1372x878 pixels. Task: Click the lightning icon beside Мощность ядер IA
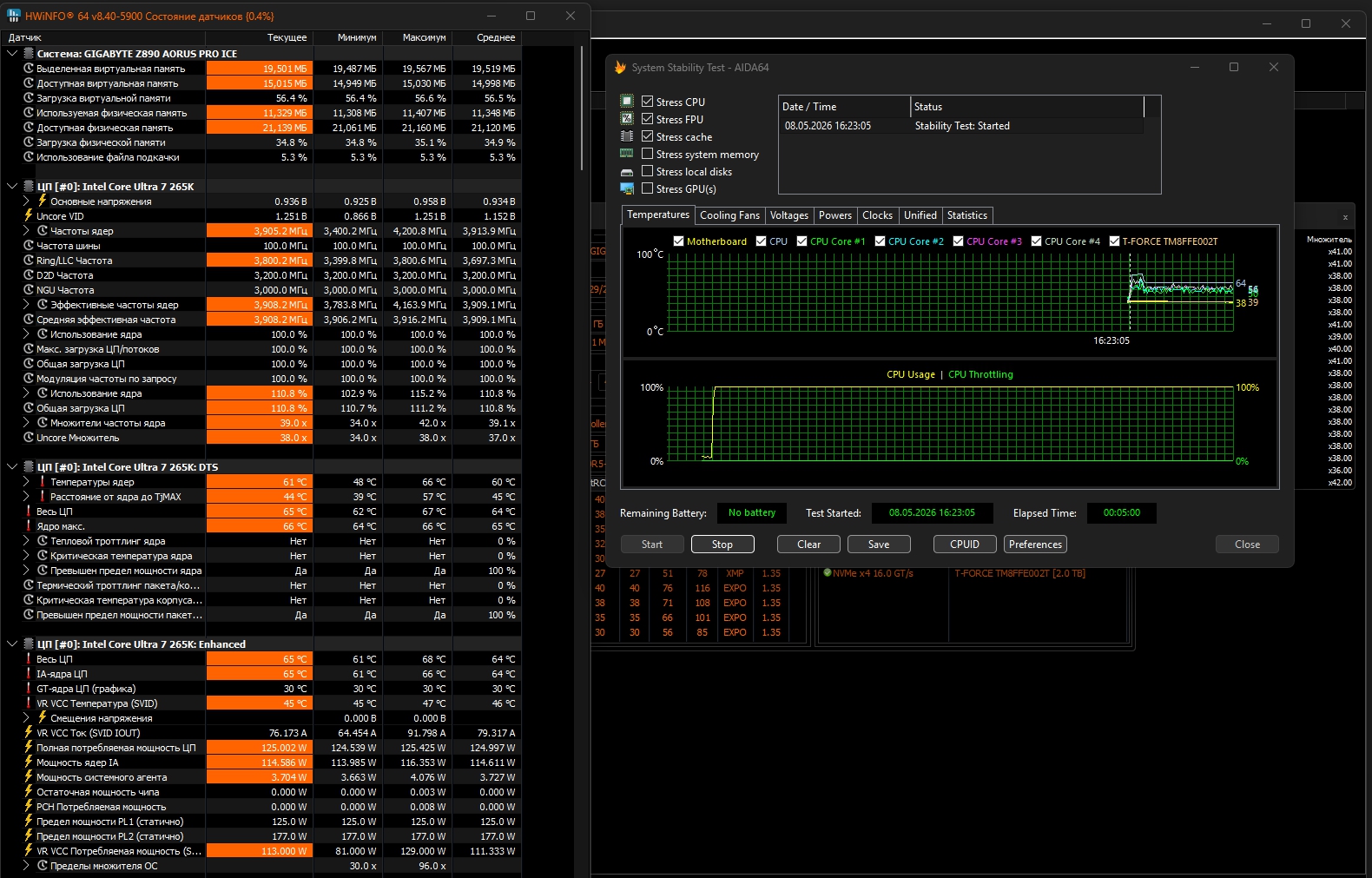pyautogui.click(x=29, y=762)
